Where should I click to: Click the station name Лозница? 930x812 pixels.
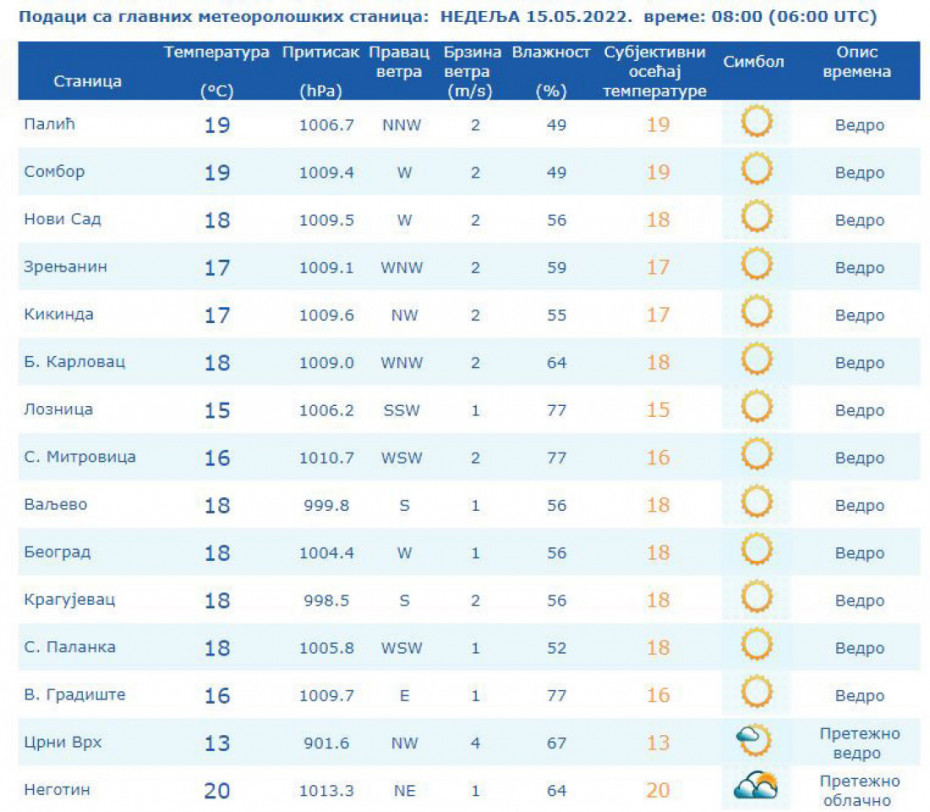tap(59, 409)
